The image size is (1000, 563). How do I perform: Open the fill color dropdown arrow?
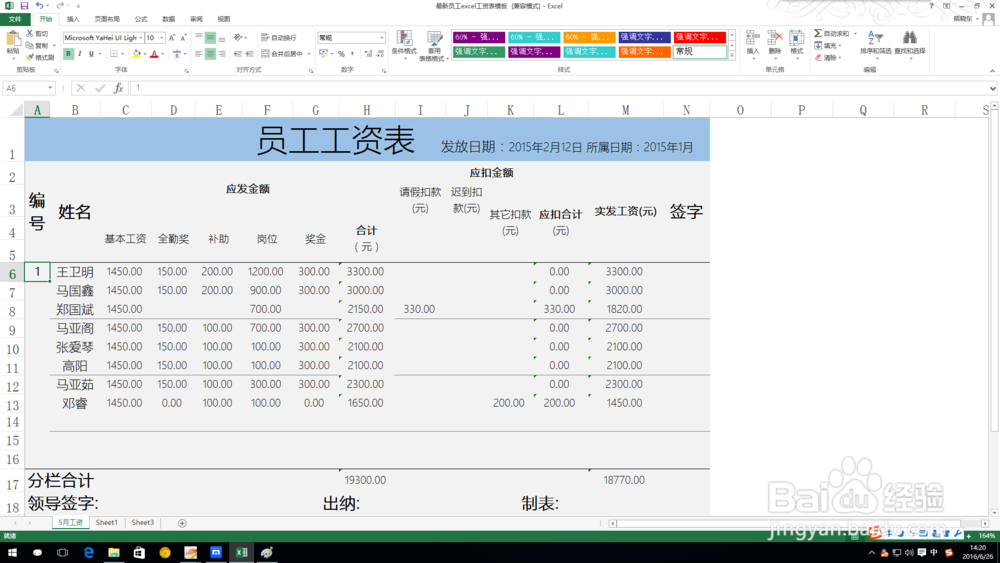[x=145, y=54]
